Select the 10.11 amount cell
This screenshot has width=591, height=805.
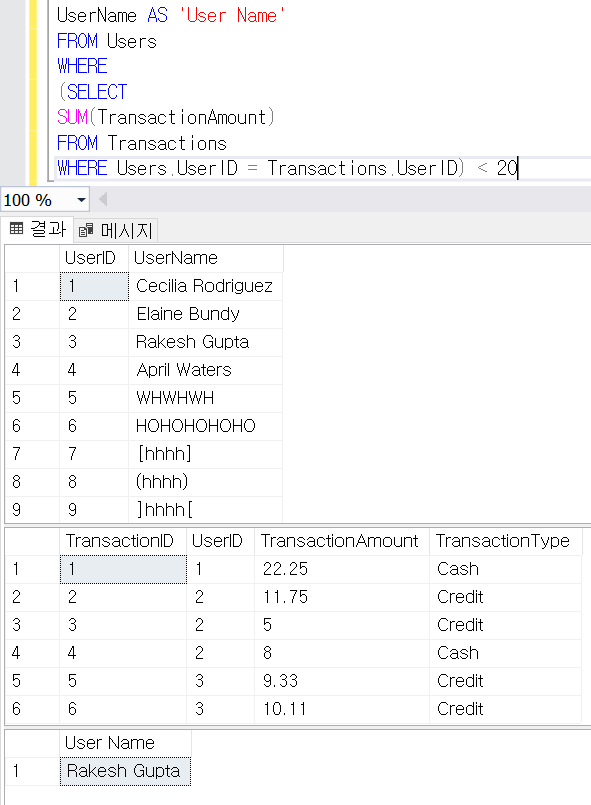(342, 708)
